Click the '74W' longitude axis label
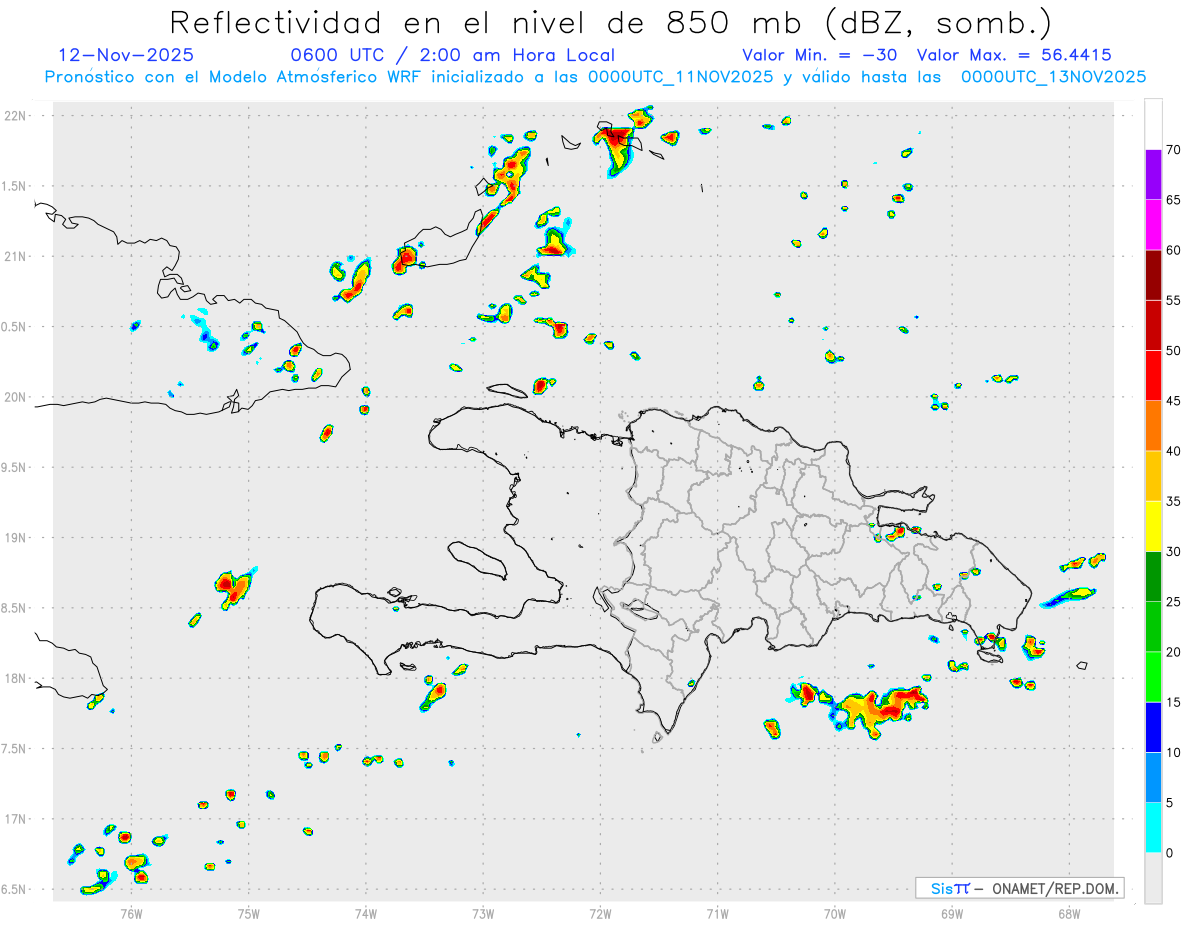The width and height of the screenshot is (1200, 927). click(365, 913)
